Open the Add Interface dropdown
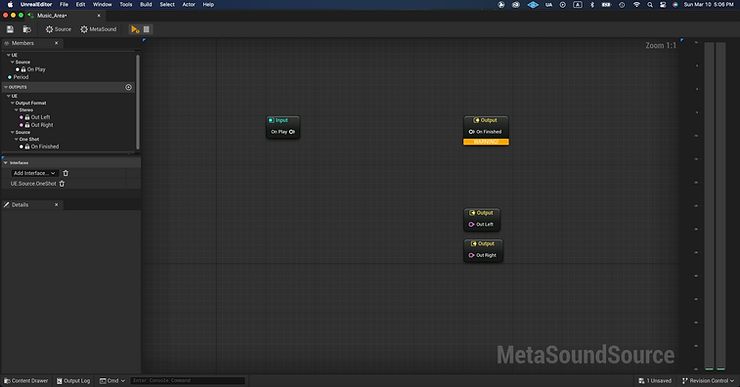This screenshot has height=387, width=740. coord(34,173)
